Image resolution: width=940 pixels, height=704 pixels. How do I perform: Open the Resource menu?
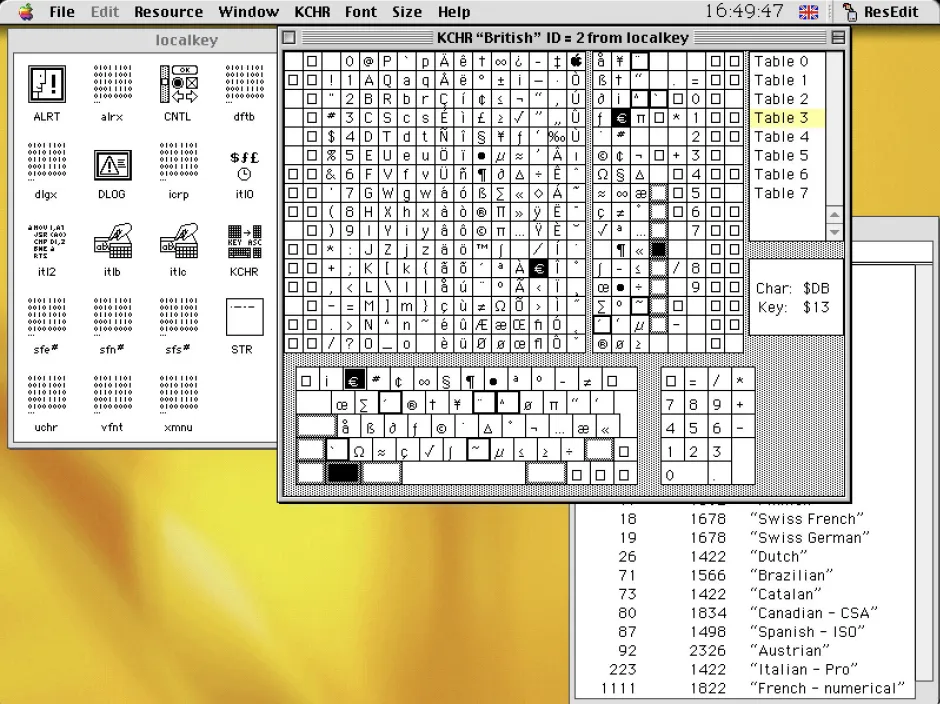tap(168, 12)
